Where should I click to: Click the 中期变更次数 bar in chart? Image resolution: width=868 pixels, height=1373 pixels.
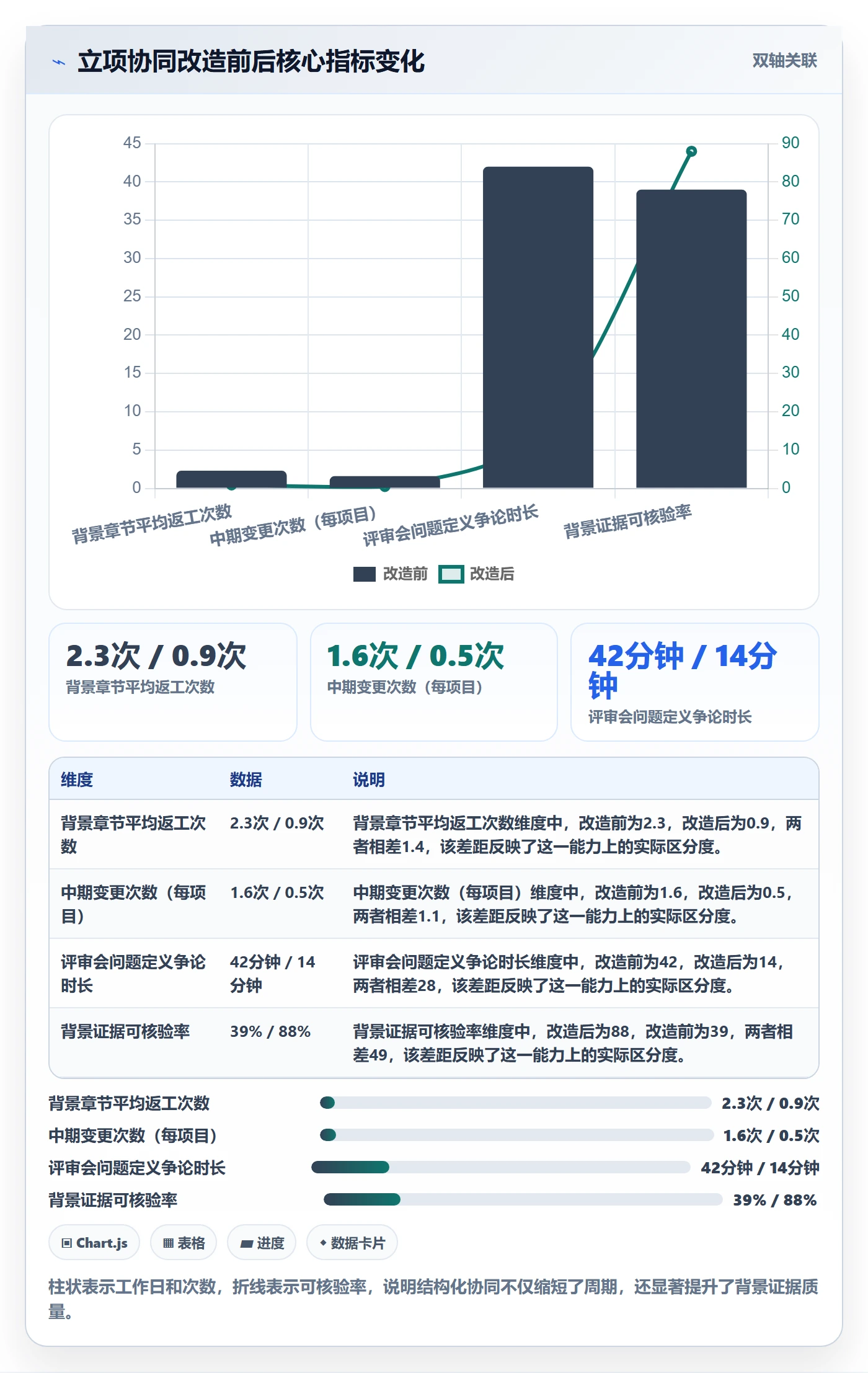(384, 482)
